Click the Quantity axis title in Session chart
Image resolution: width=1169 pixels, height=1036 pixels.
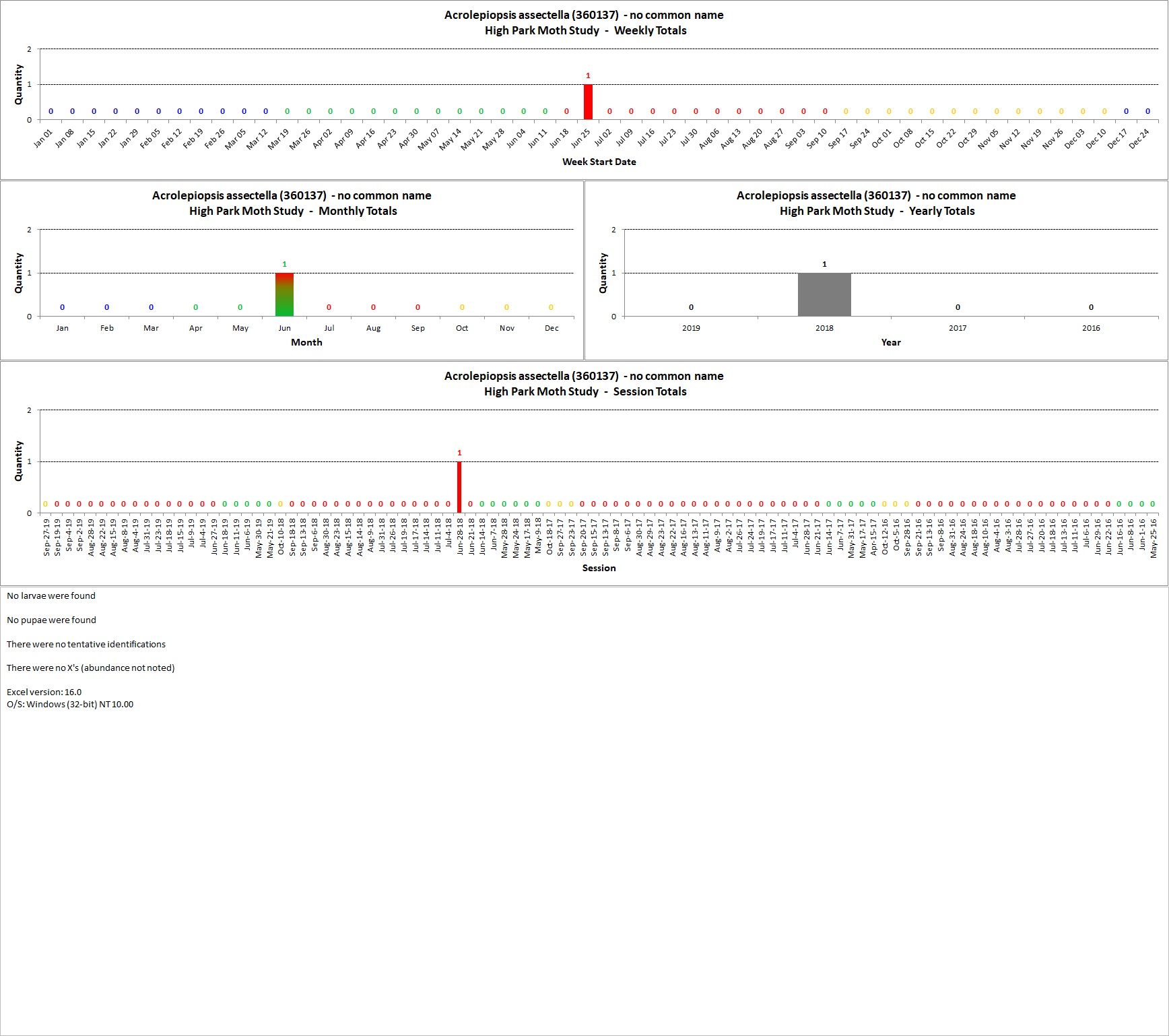coord(19,461)
